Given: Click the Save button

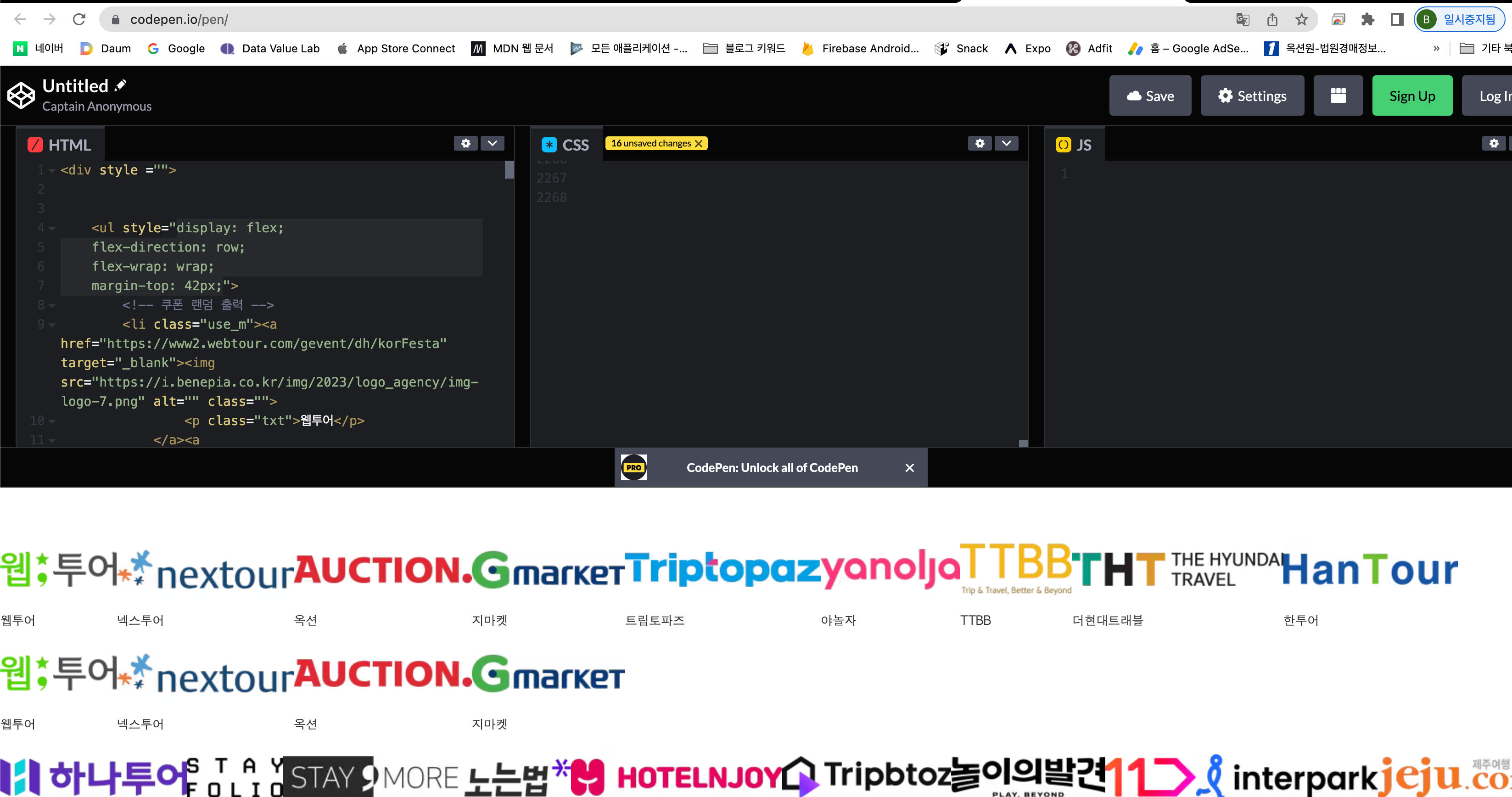Looking at the screenshot, I should (1150, 95).
